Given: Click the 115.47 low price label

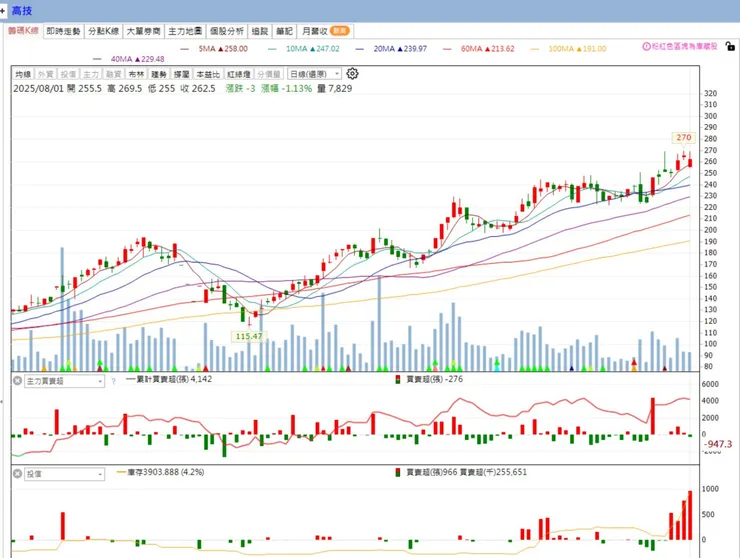Looking at the screenshot, I should tap(249, 336).
